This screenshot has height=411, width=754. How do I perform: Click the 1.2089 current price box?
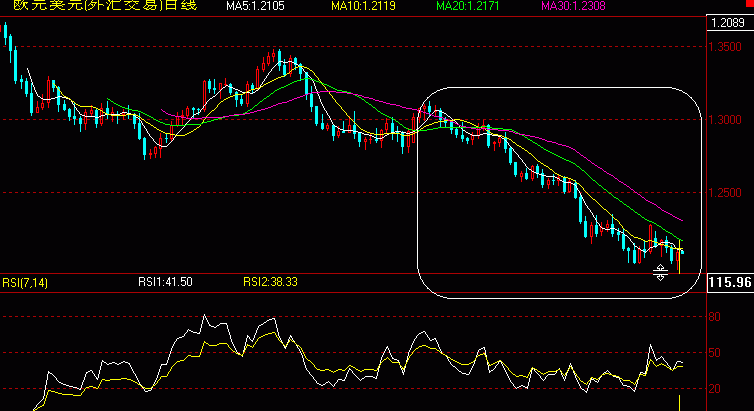(x=729, y=23)
